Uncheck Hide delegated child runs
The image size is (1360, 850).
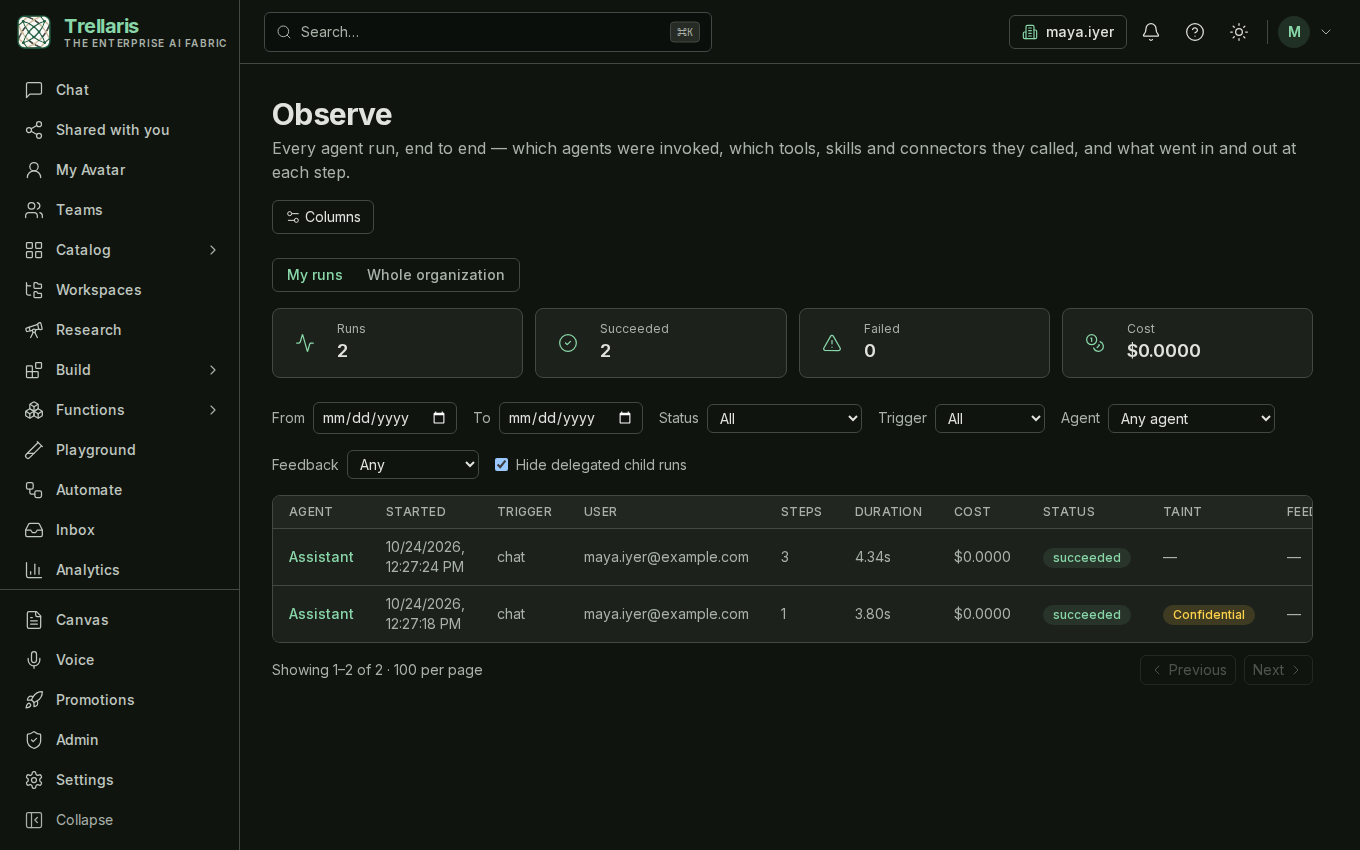click(501, 465)
